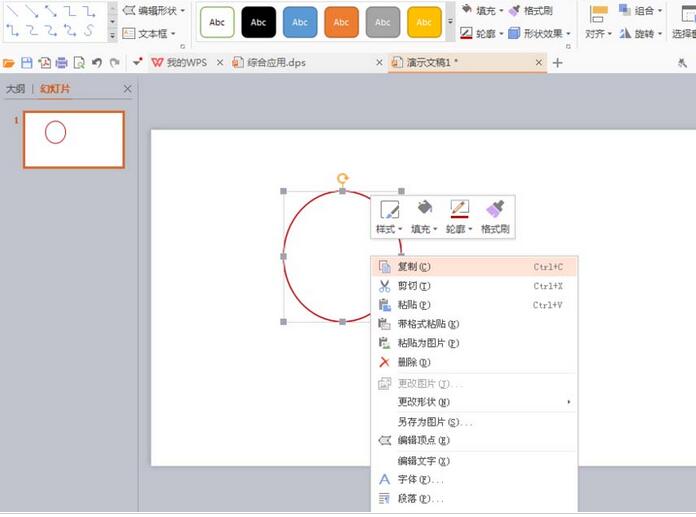Click the new tab plus button
Image resolution: width=696 pixels, height=517 pixels.
tap(557, 63)
